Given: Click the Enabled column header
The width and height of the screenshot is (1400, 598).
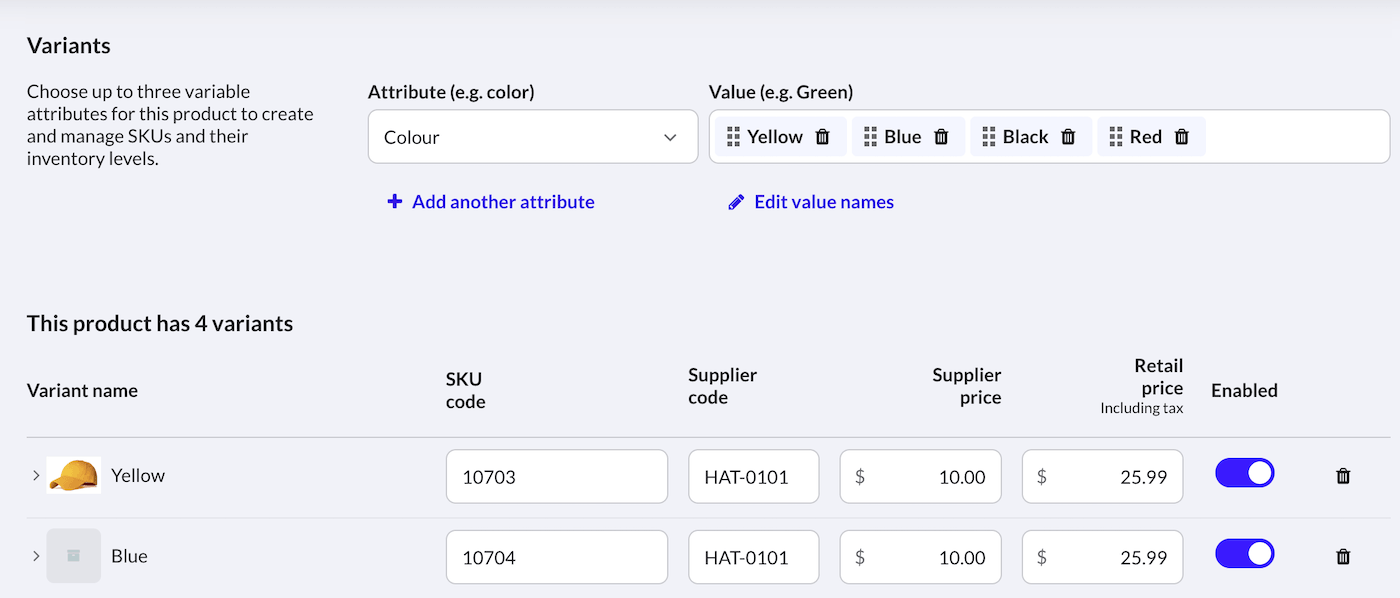Looking at the screenshot, I should pos(1244,391).
